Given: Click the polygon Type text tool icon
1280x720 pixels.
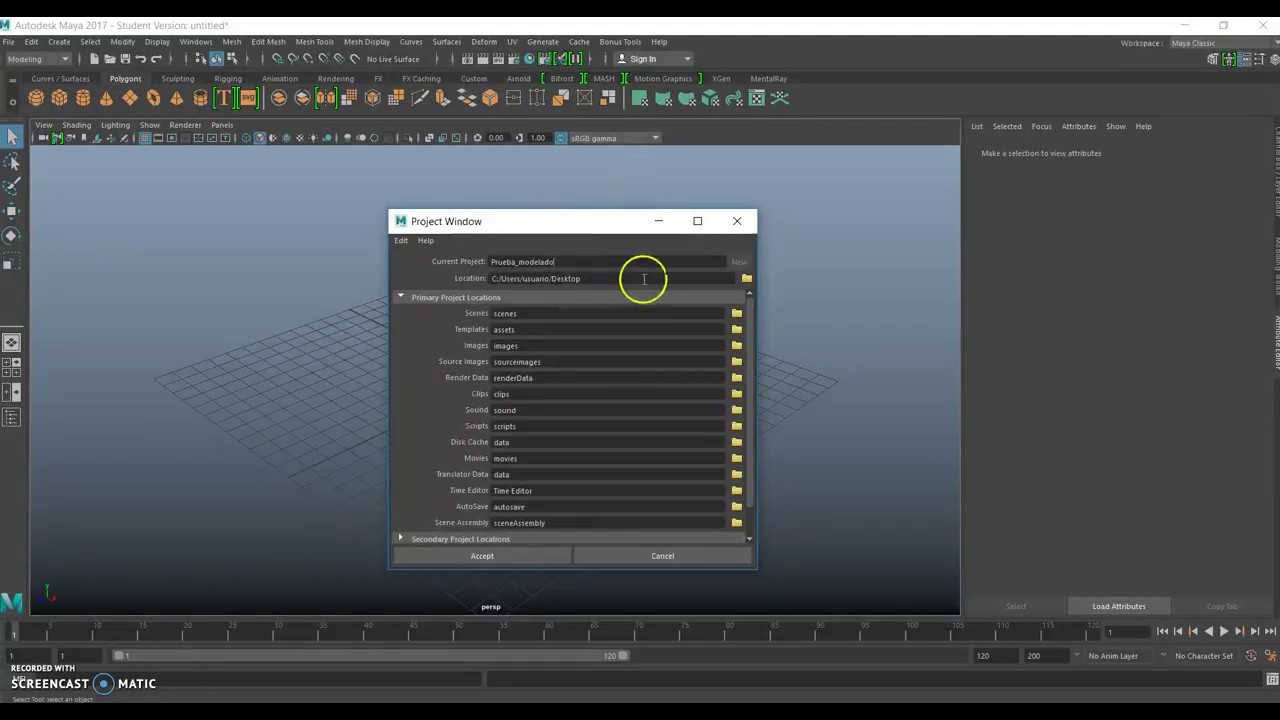Looking at the screenshot, I should (223, 98).
